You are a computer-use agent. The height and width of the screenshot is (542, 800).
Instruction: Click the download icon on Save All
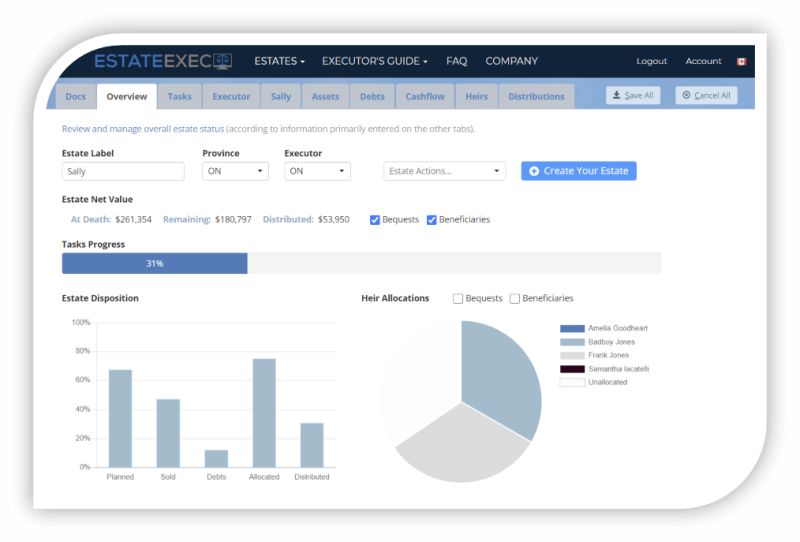click(x=617, y=95)
